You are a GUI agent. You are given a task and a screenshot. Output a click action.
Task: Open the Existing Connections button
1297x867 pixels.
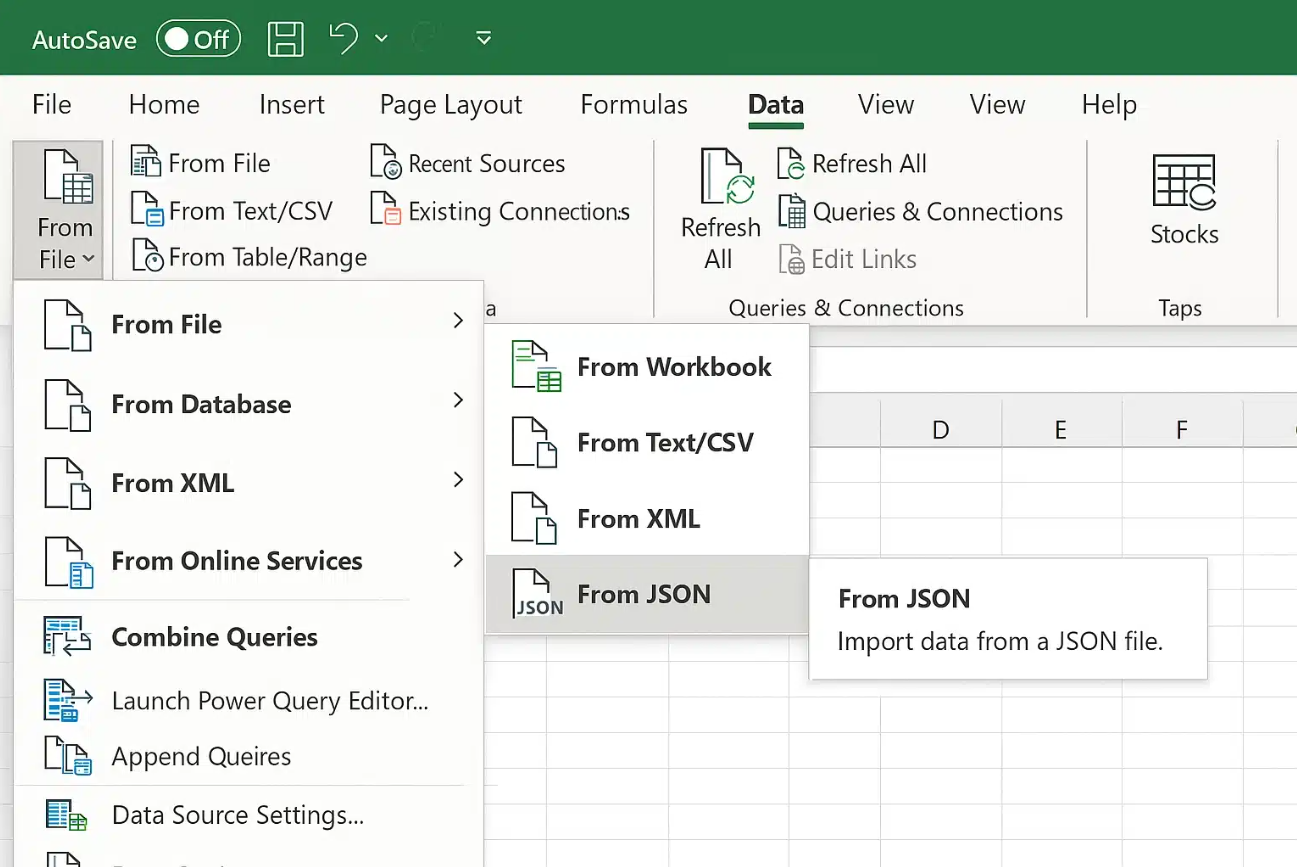pos(500,211)
